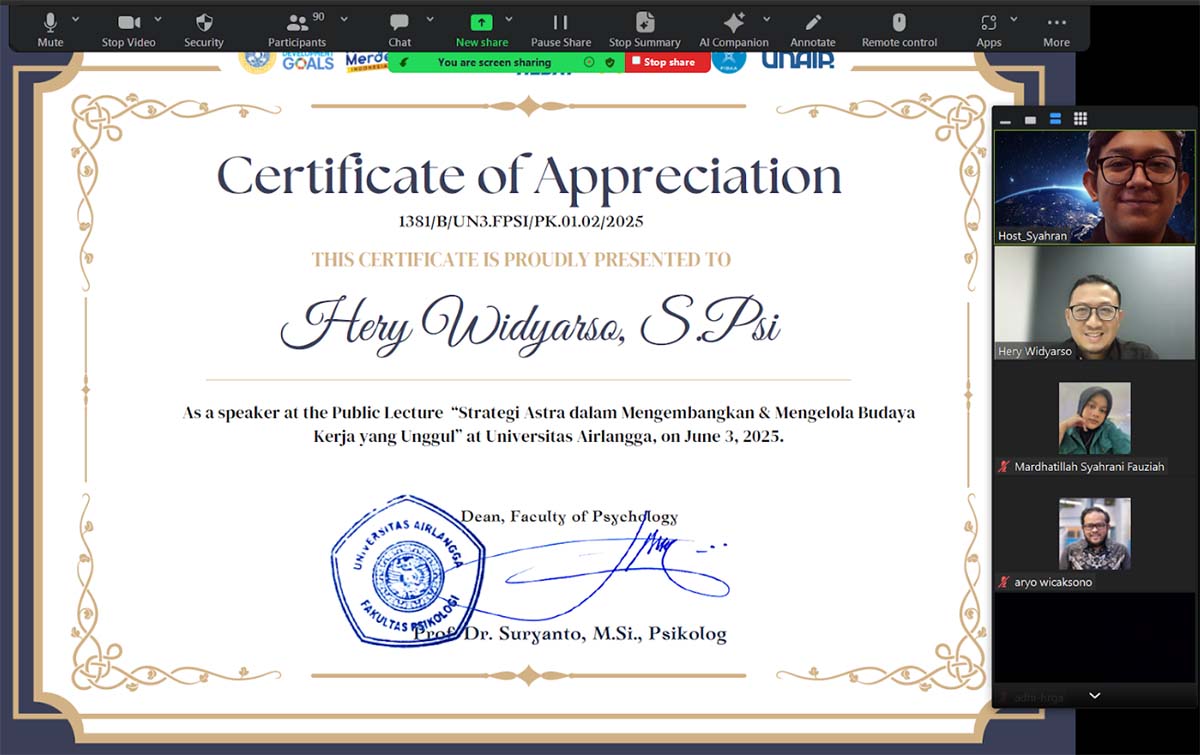
Task: Click "Dean, Faculty of Psychology" text
Action: coord(569,517)
